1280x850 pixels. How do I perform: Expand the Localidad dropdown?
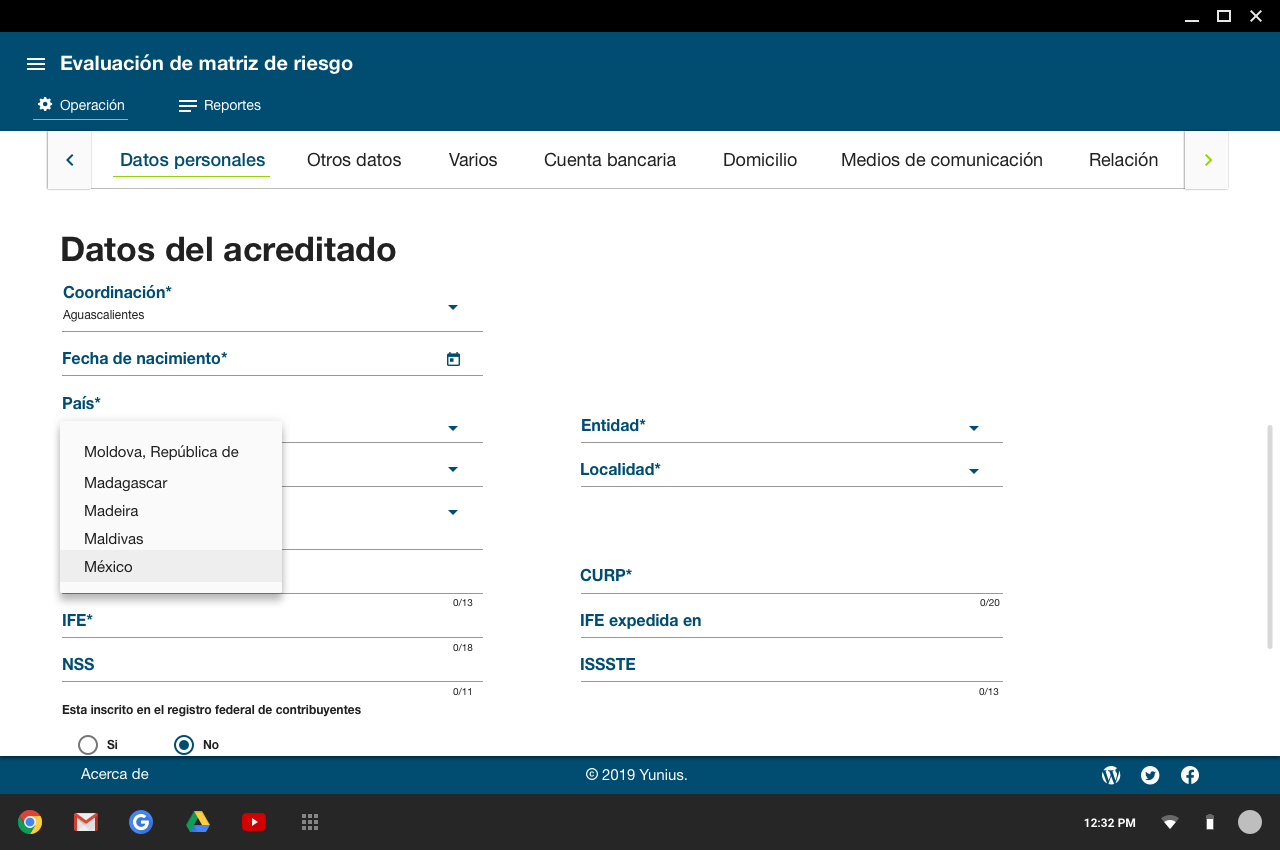[x=973, y=471]
